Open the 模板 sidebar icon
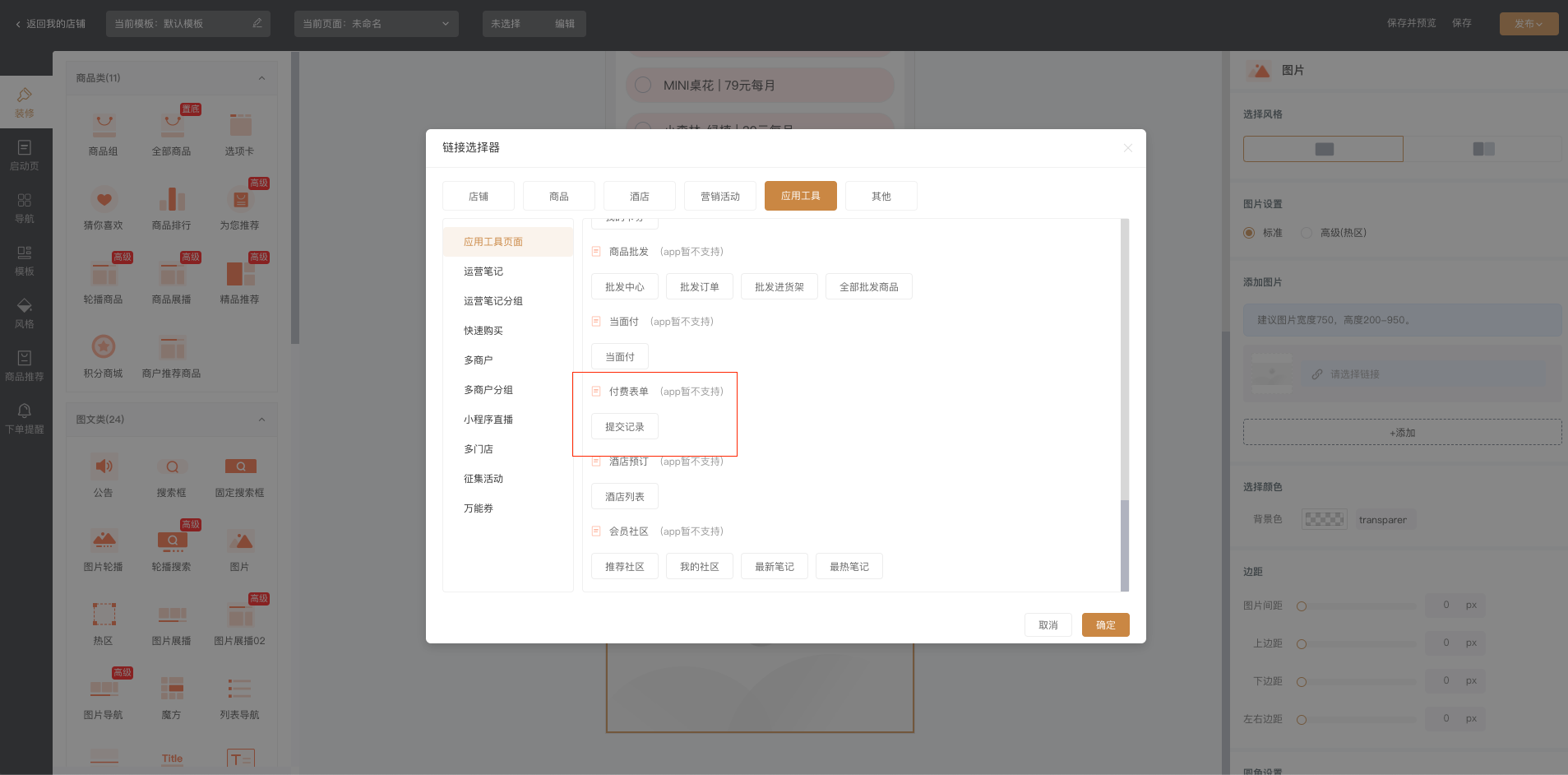 (25, 253)
